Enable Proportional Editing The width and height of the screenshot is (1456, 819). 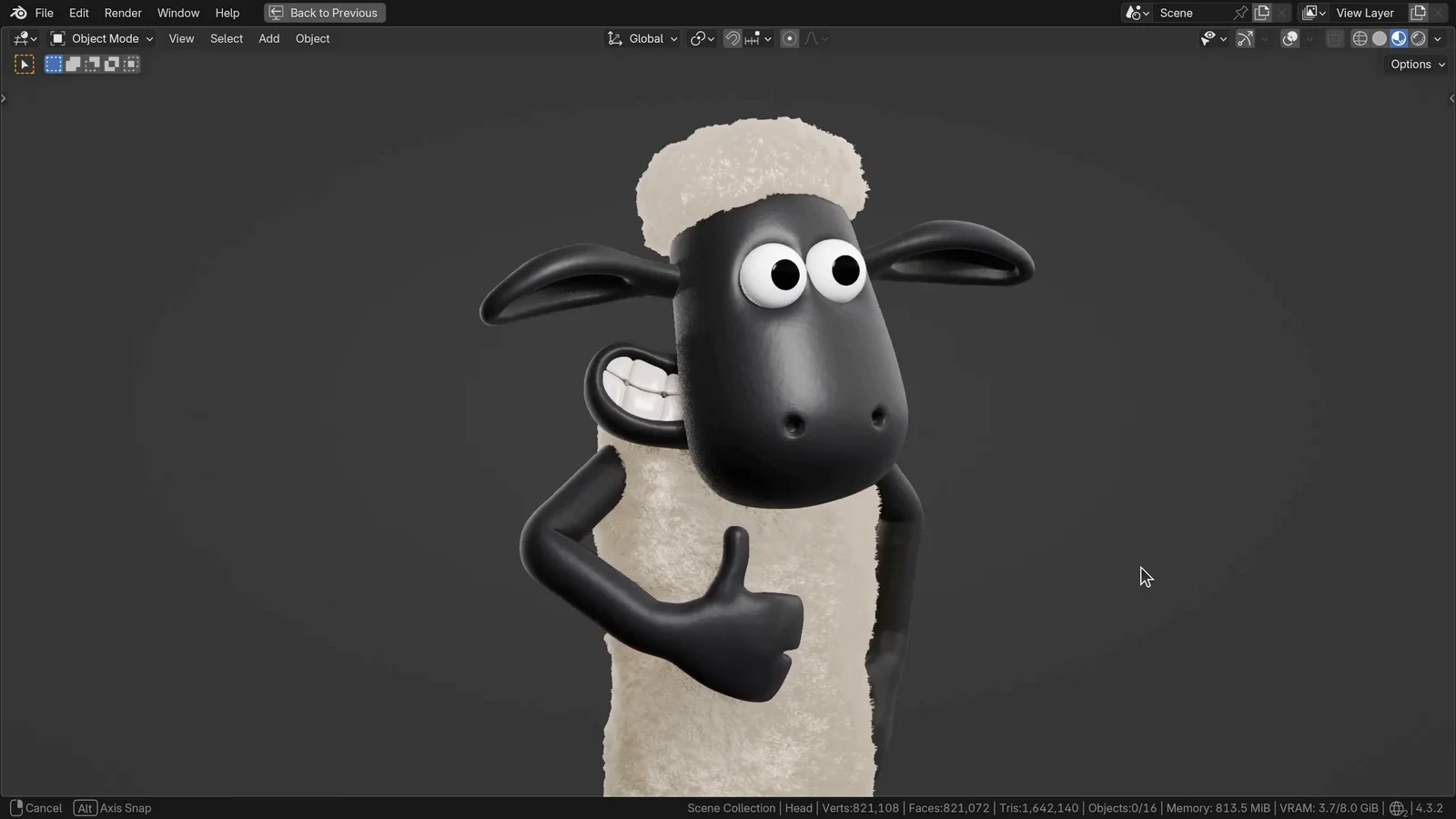pyautogui.click(x=788, y=38)
